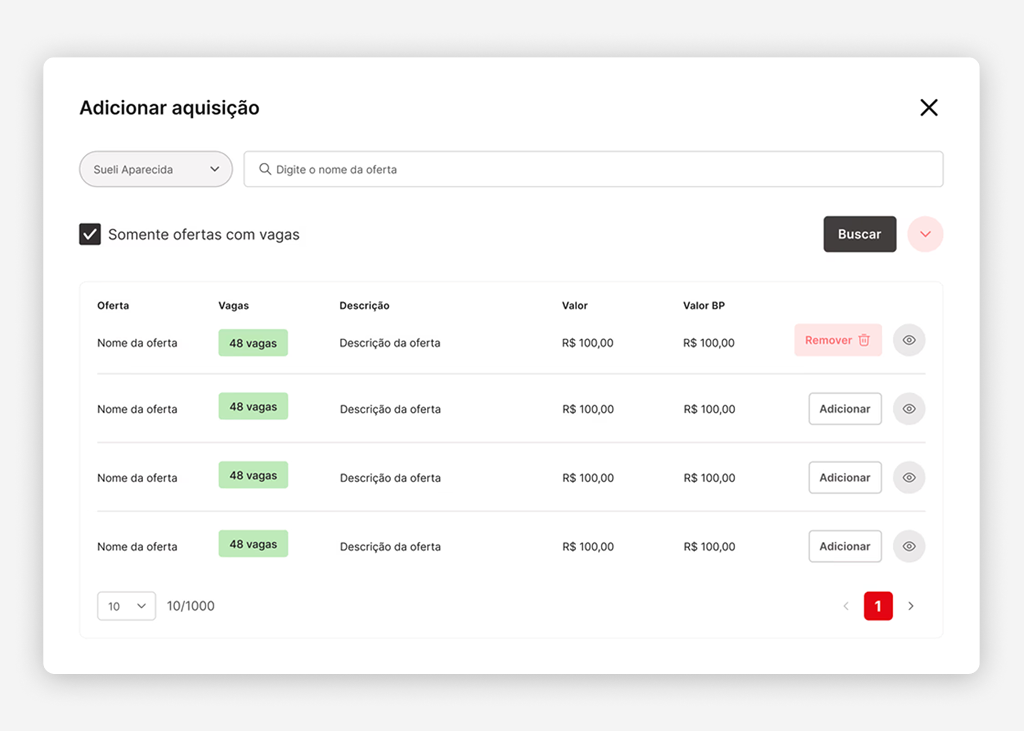Go to next page arrow

pyautogui.click(x=911, y=606)
